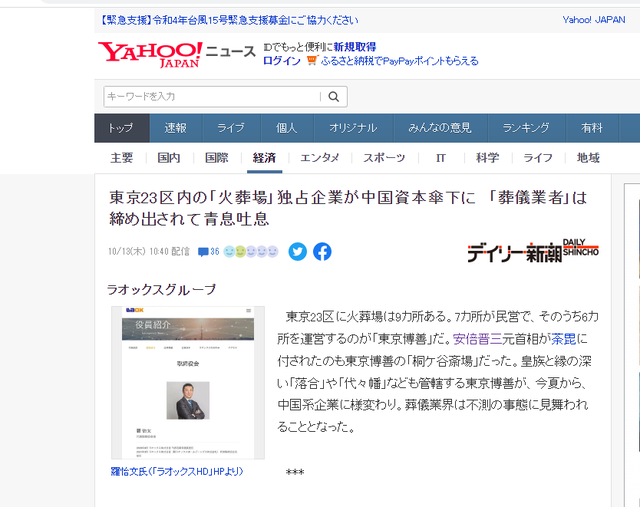Open the 安倍晋三 link in the article
640x507 pixels.
point(478,339)
